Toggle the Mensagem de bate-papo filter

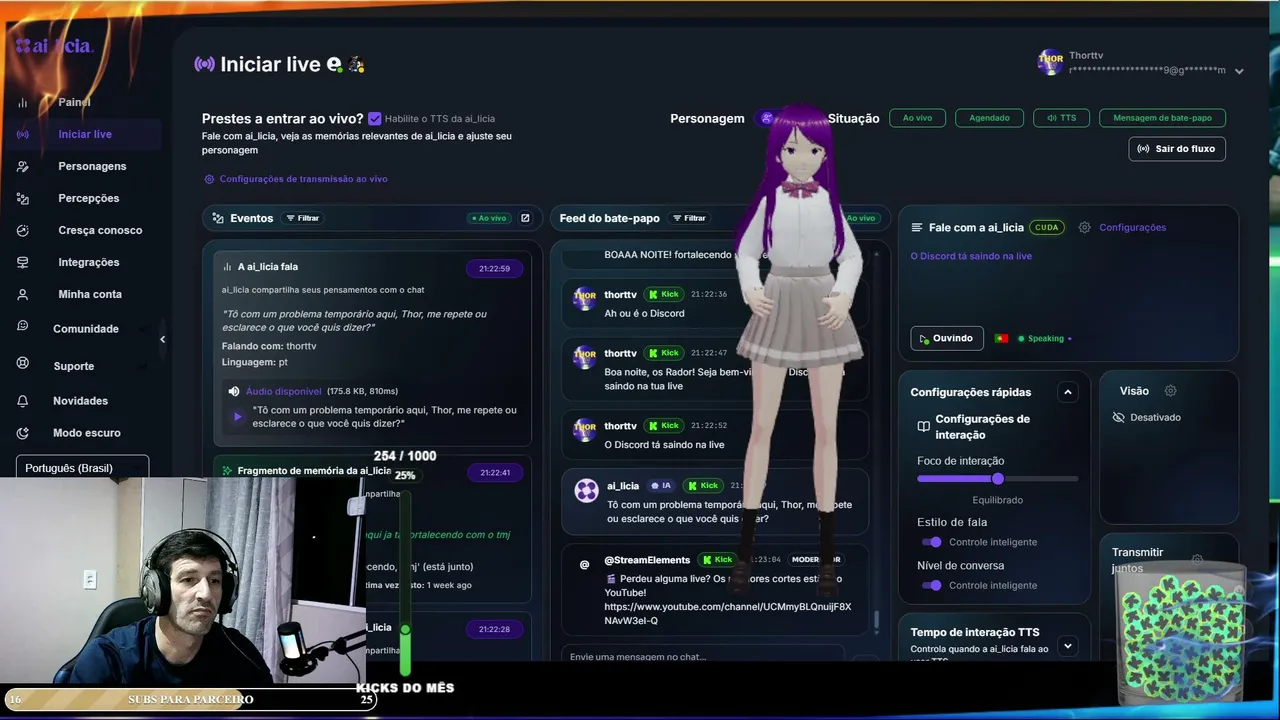click(x=1162, y=118)
